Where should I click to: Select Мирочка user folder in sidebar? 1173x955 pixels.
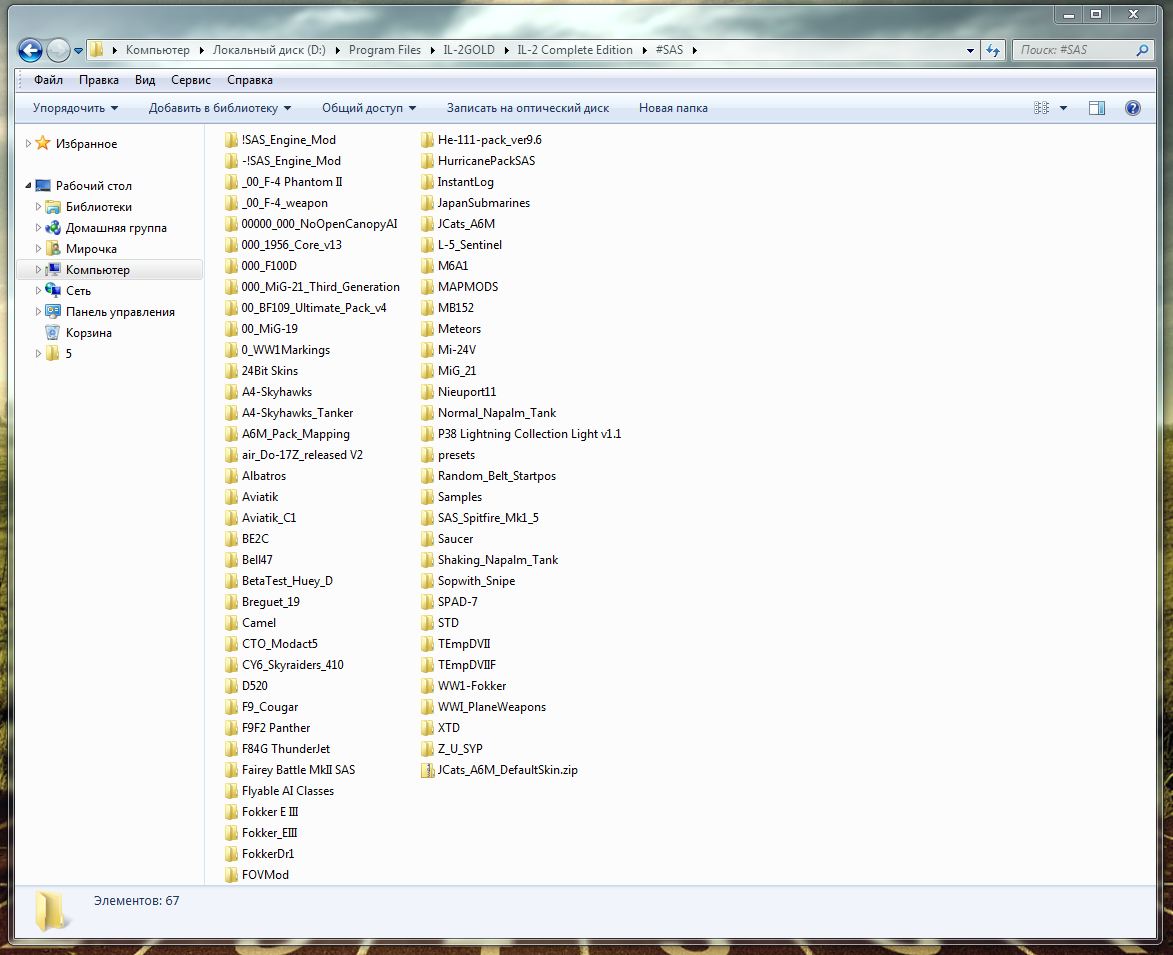pos(91,249)
